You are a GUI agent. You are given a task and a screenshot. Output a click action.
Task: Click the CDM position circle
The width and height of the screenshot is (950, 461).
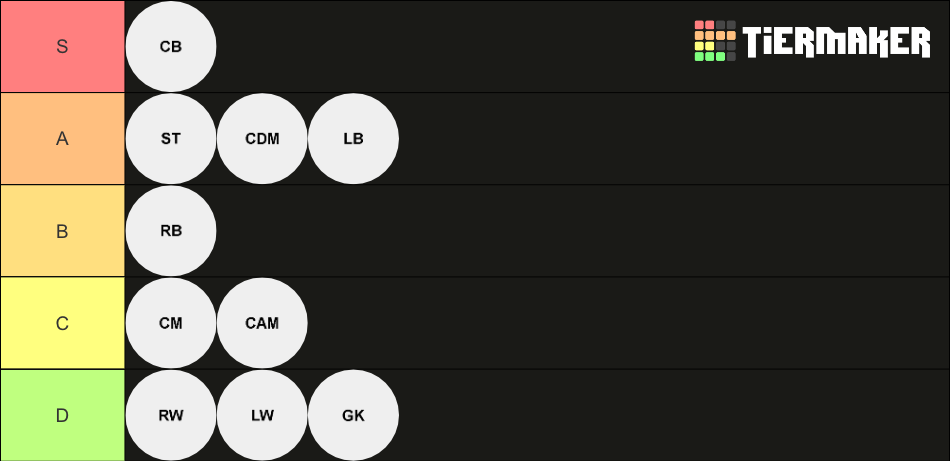tap(262, 139)
